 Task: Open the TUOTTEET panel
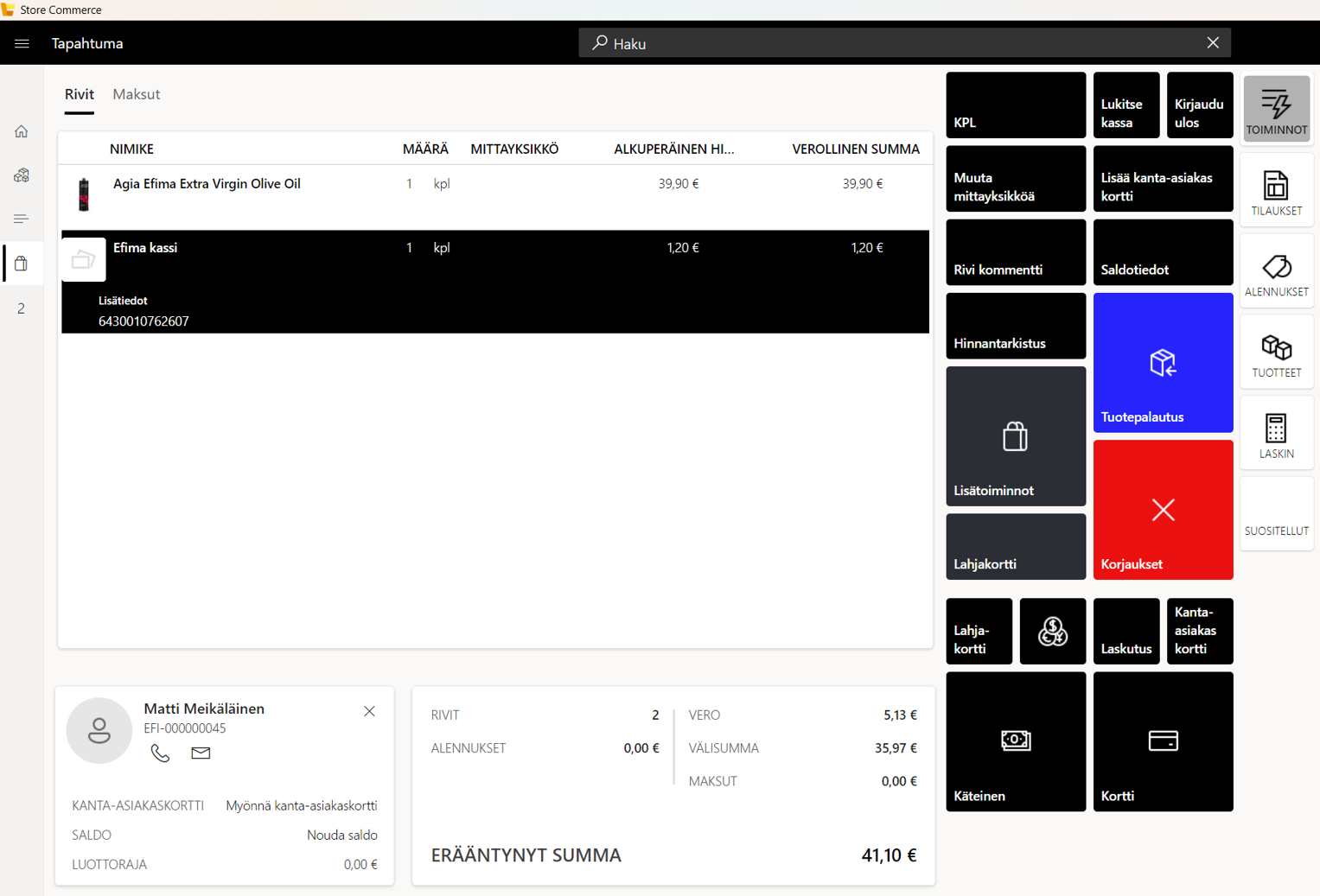(1277, 353)
